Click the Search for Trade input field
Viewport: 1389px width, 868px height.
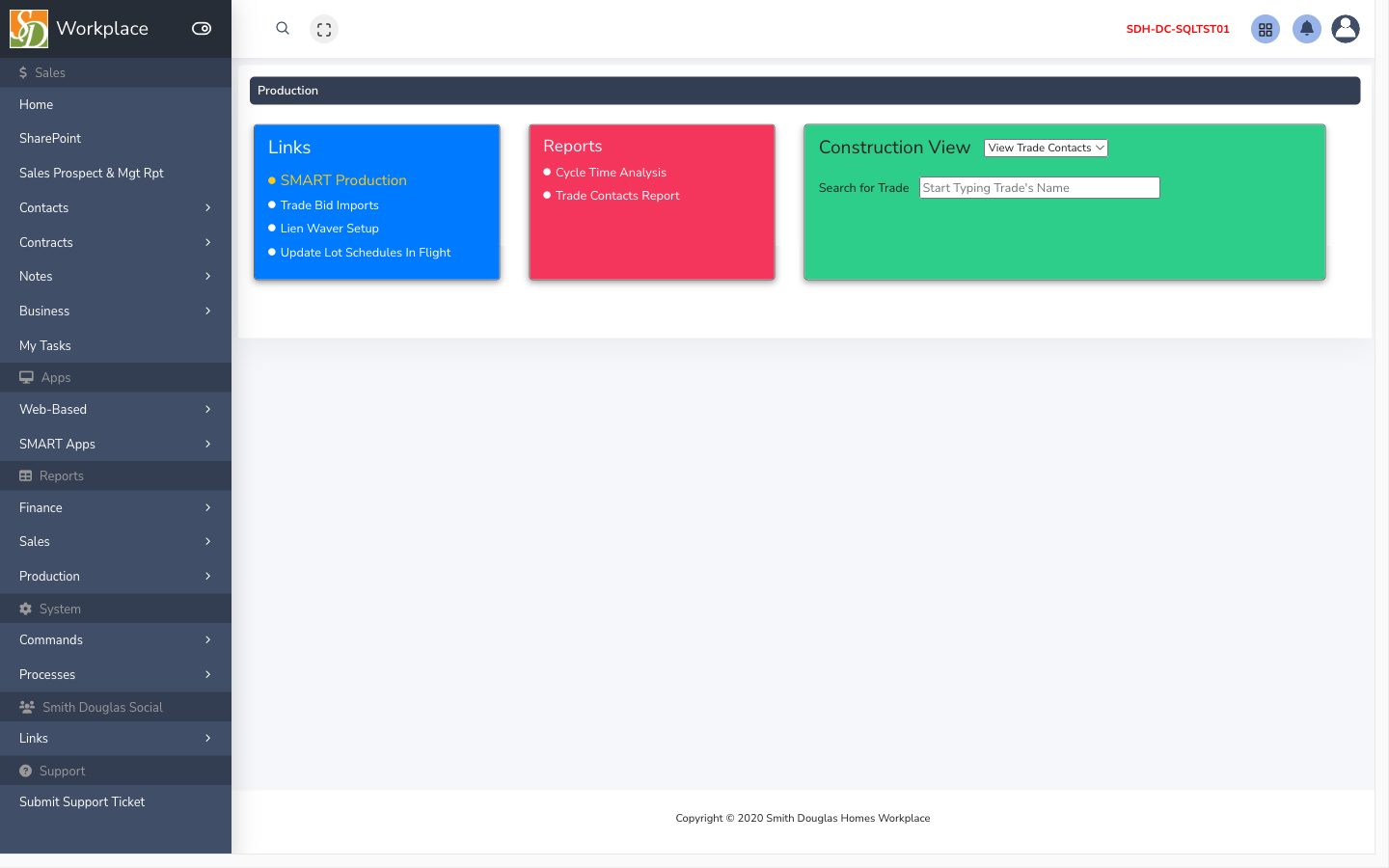pyautogui.click(x=1040, y=188)
